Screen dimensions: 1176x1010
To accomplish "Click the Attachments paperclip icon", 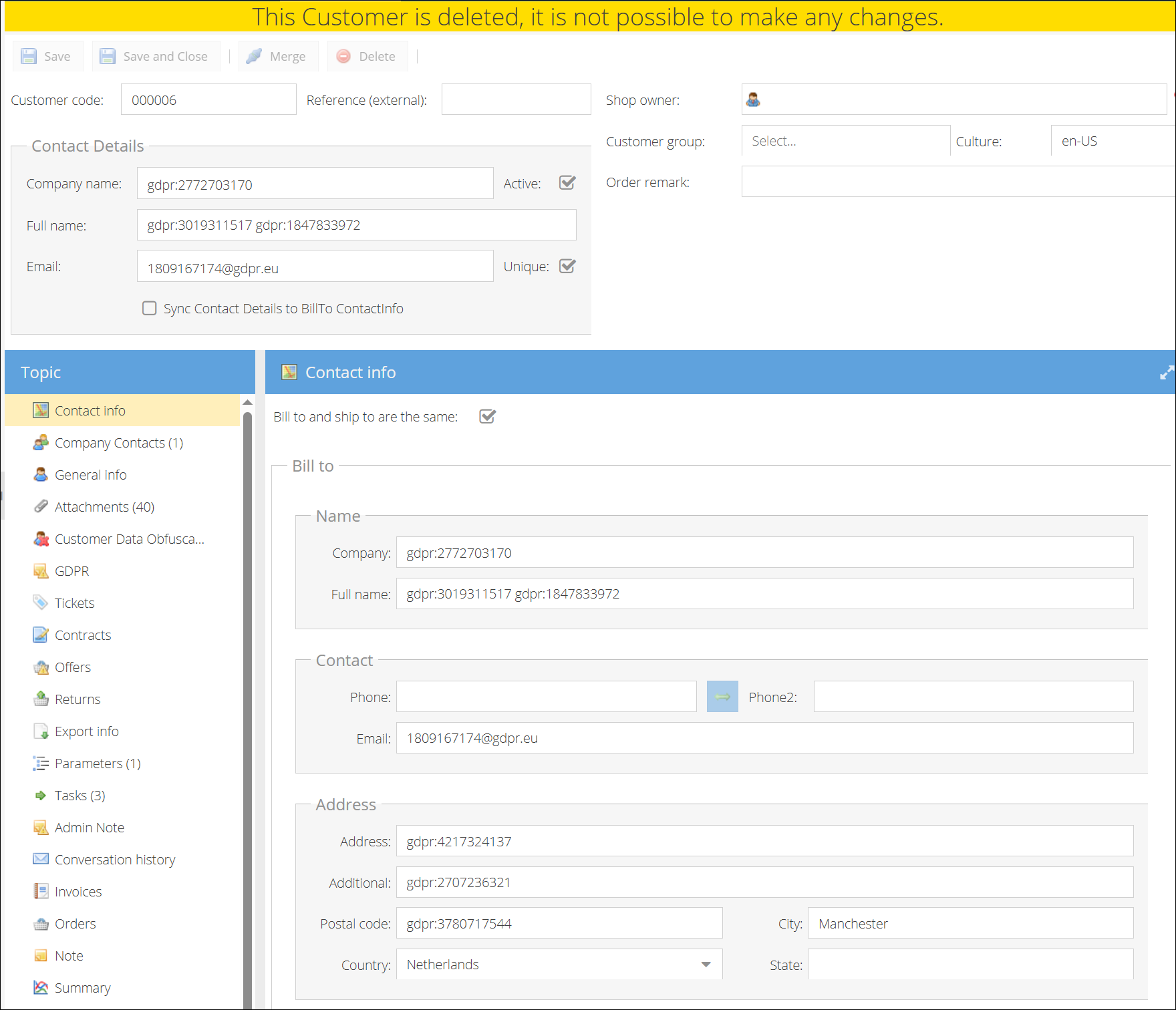I will point(41,506).
